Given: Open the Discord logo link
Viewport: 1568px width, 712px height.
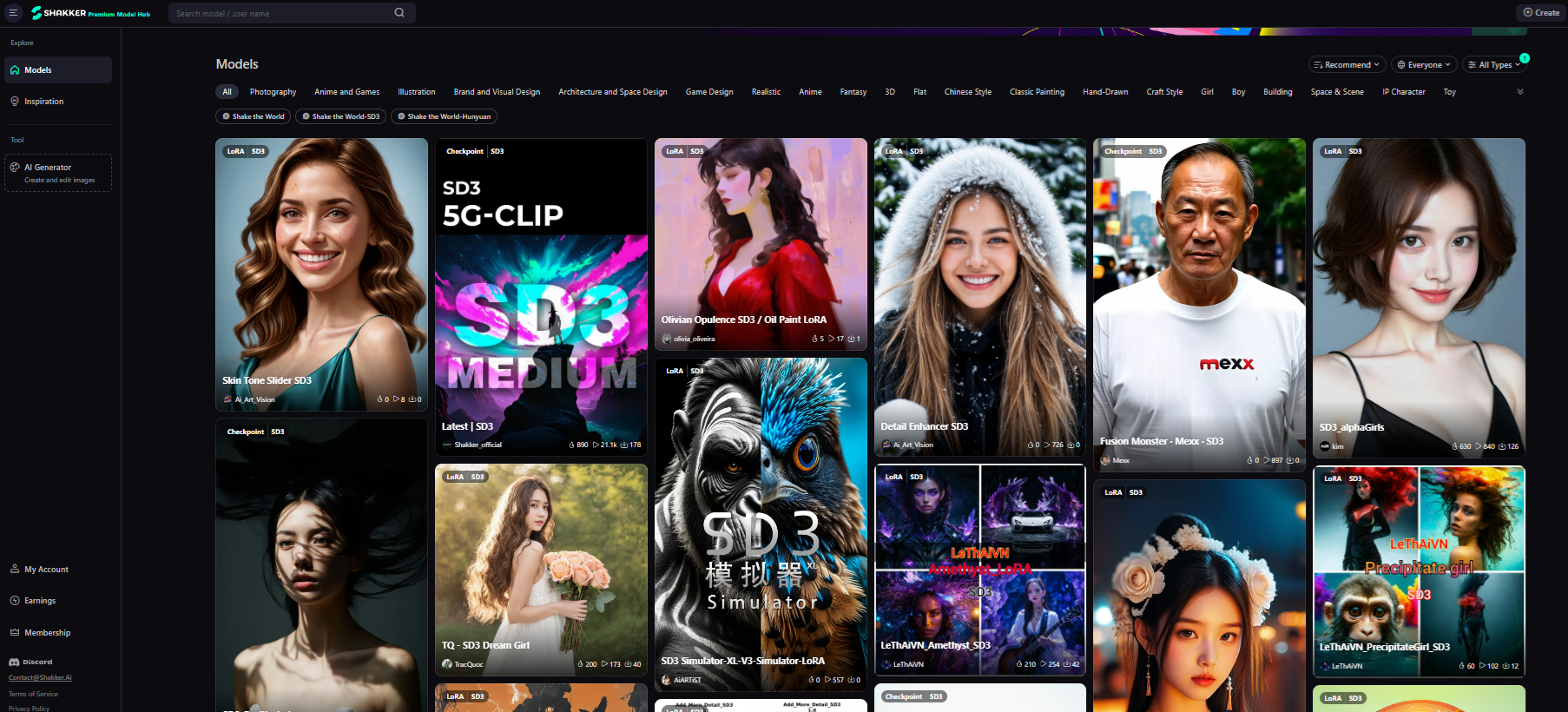Looking at the screenshot, I should [14, 663].
